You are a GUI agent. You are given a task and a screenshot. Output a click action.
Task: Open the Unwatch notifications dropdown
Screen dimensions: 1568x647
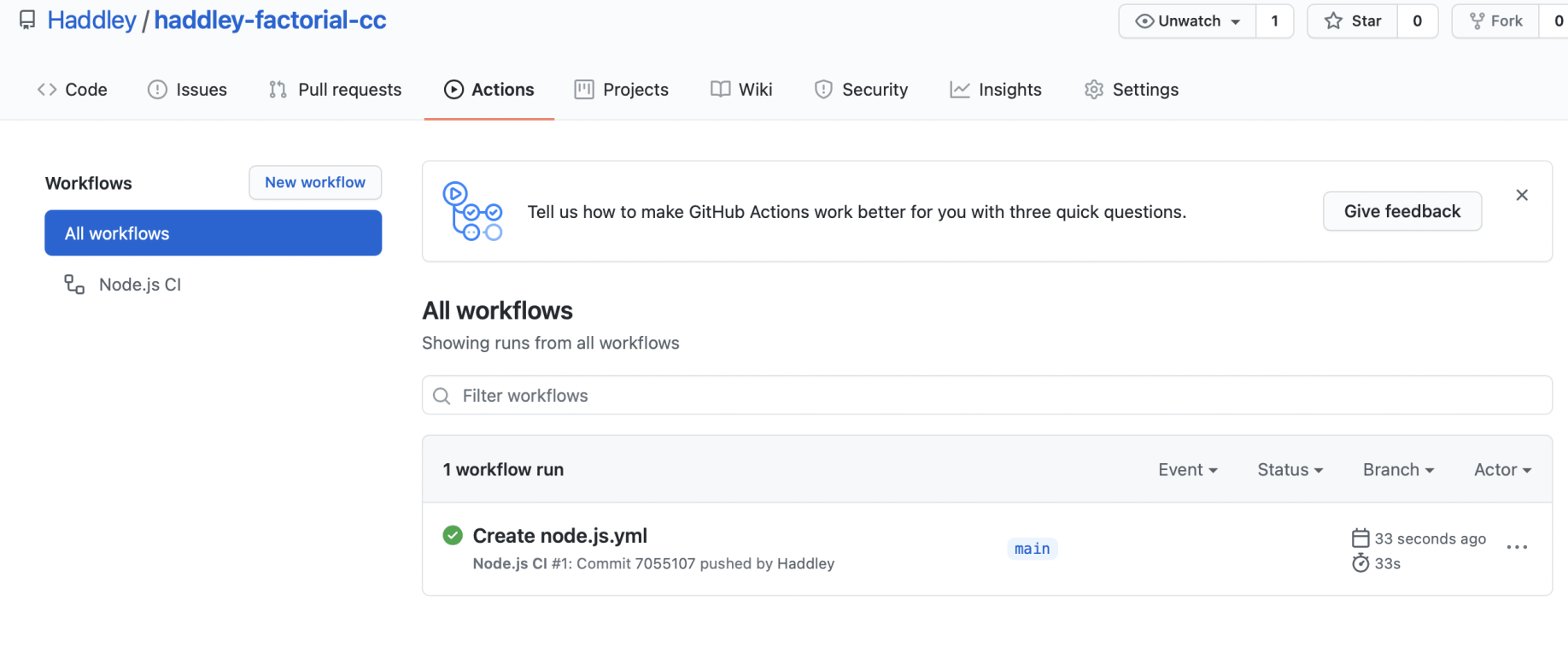[1188, 21]
